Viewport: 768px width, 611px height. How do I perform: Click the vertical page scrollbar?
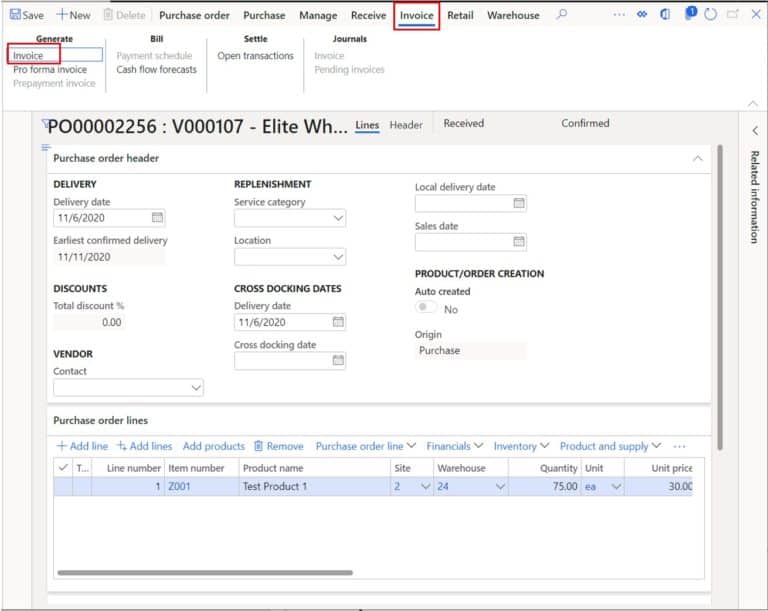pyautogui.click(x=720, y=297)
